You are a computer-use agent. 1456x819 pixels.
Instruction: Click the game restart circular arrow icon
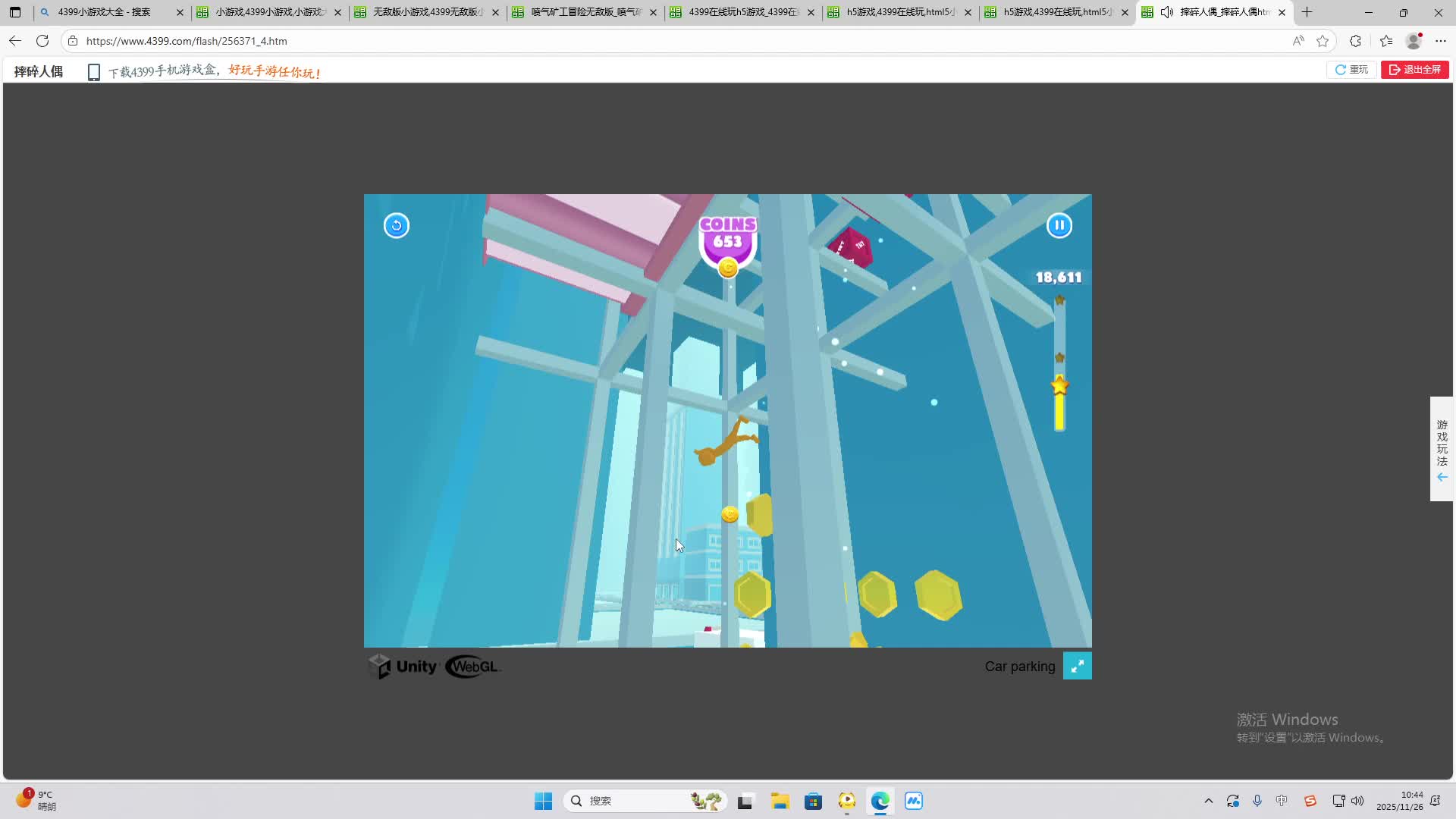click(396, 225)
